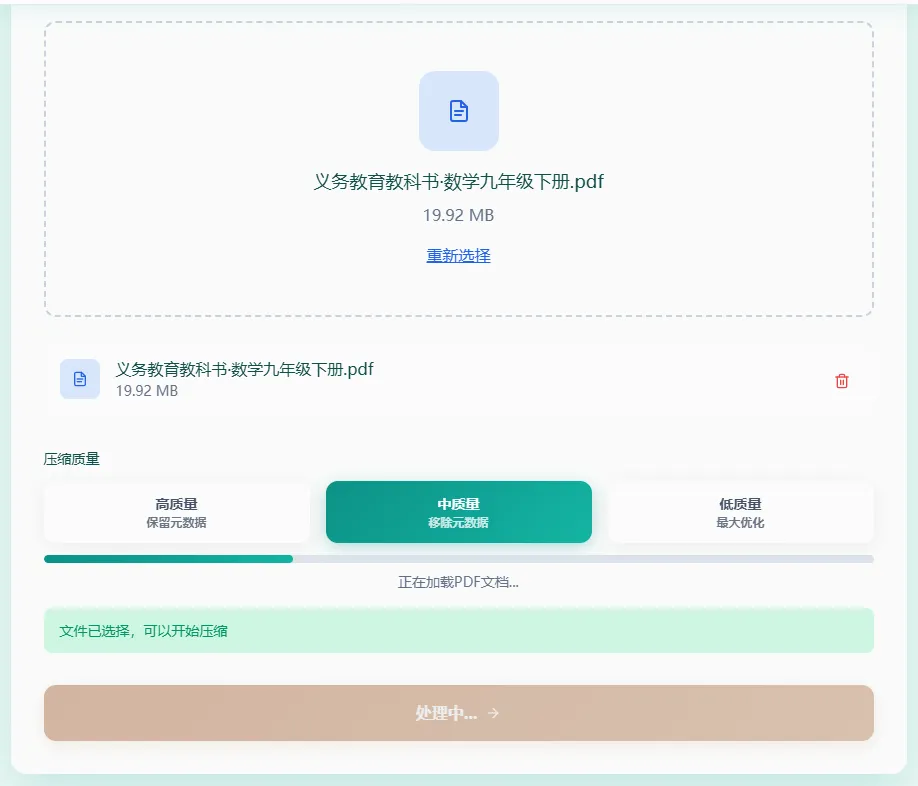918x786 pixels.
Task: Click the 19.92 MB size in file list row
Action: tap(146, 391)
